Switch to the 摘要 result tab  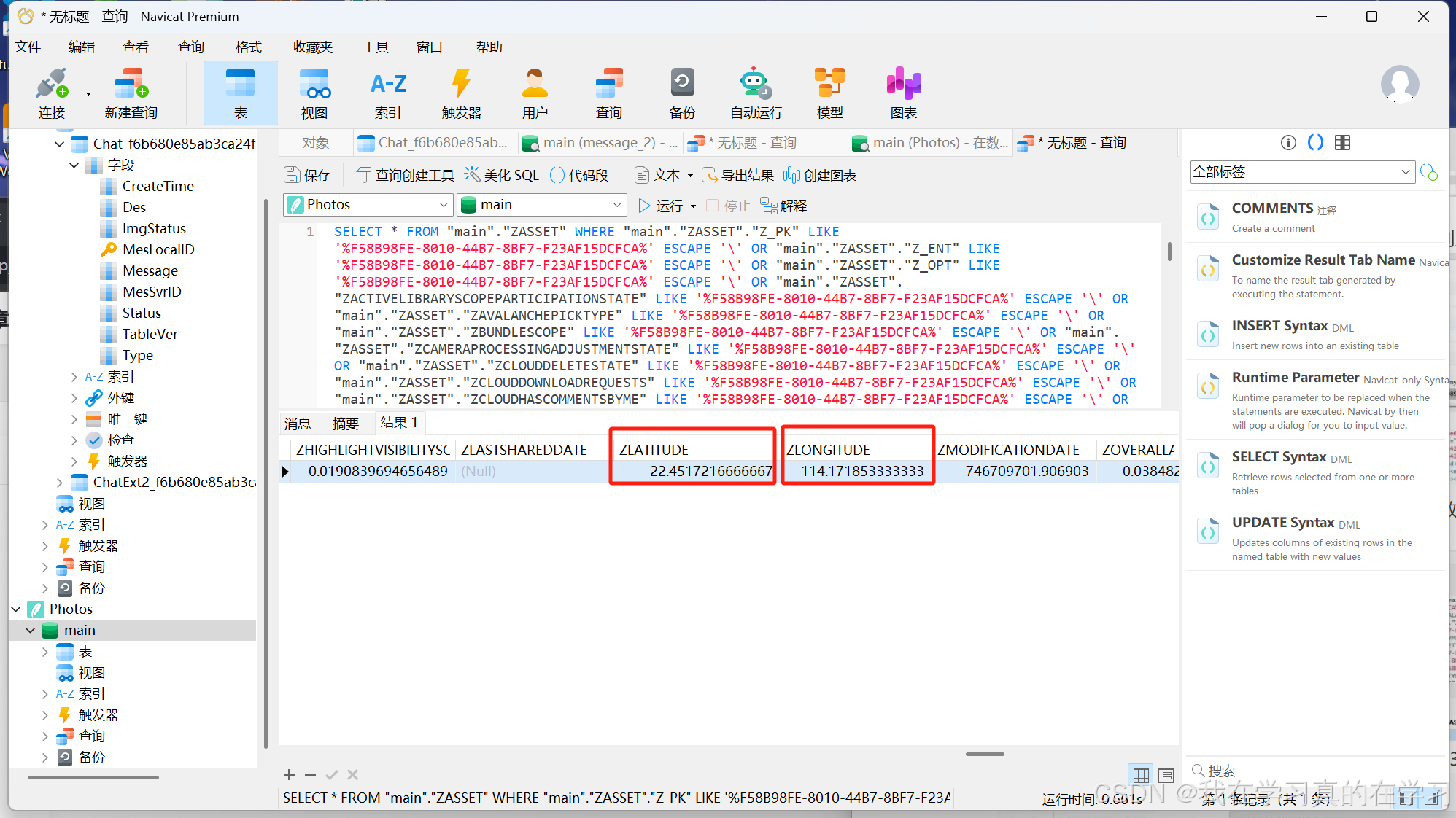click(x=345, y=423)
